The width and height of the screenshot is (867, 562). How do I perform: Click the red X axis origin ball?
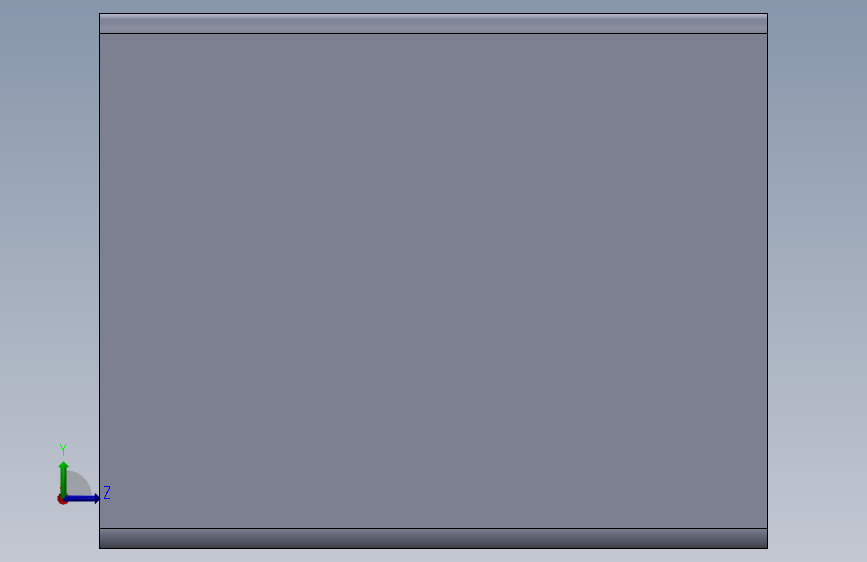coord(61,499)
